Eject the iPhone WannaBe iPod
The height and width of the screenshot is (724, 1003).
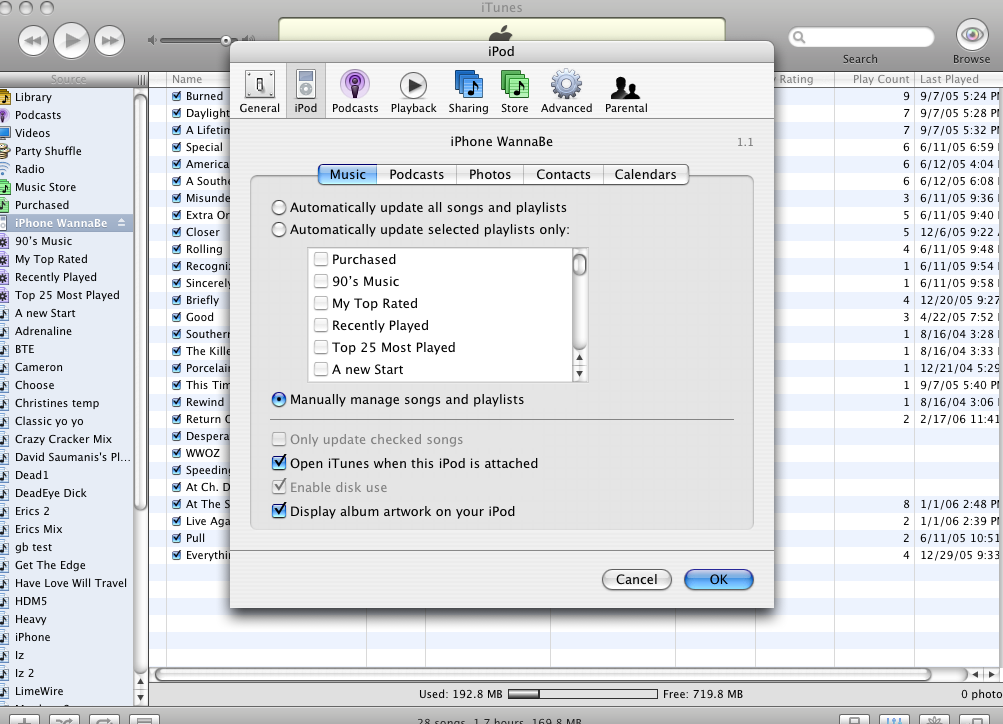[x=121, y=223]
